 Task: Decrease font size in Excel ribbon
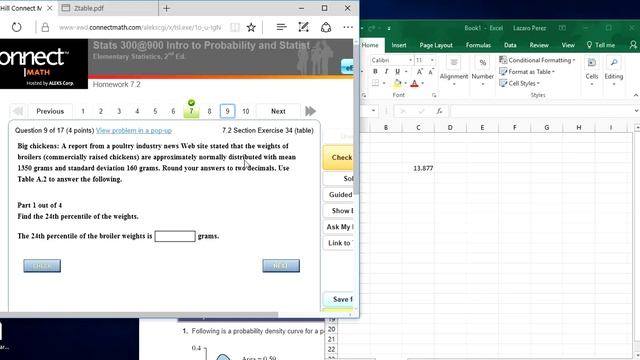[431, 71]
